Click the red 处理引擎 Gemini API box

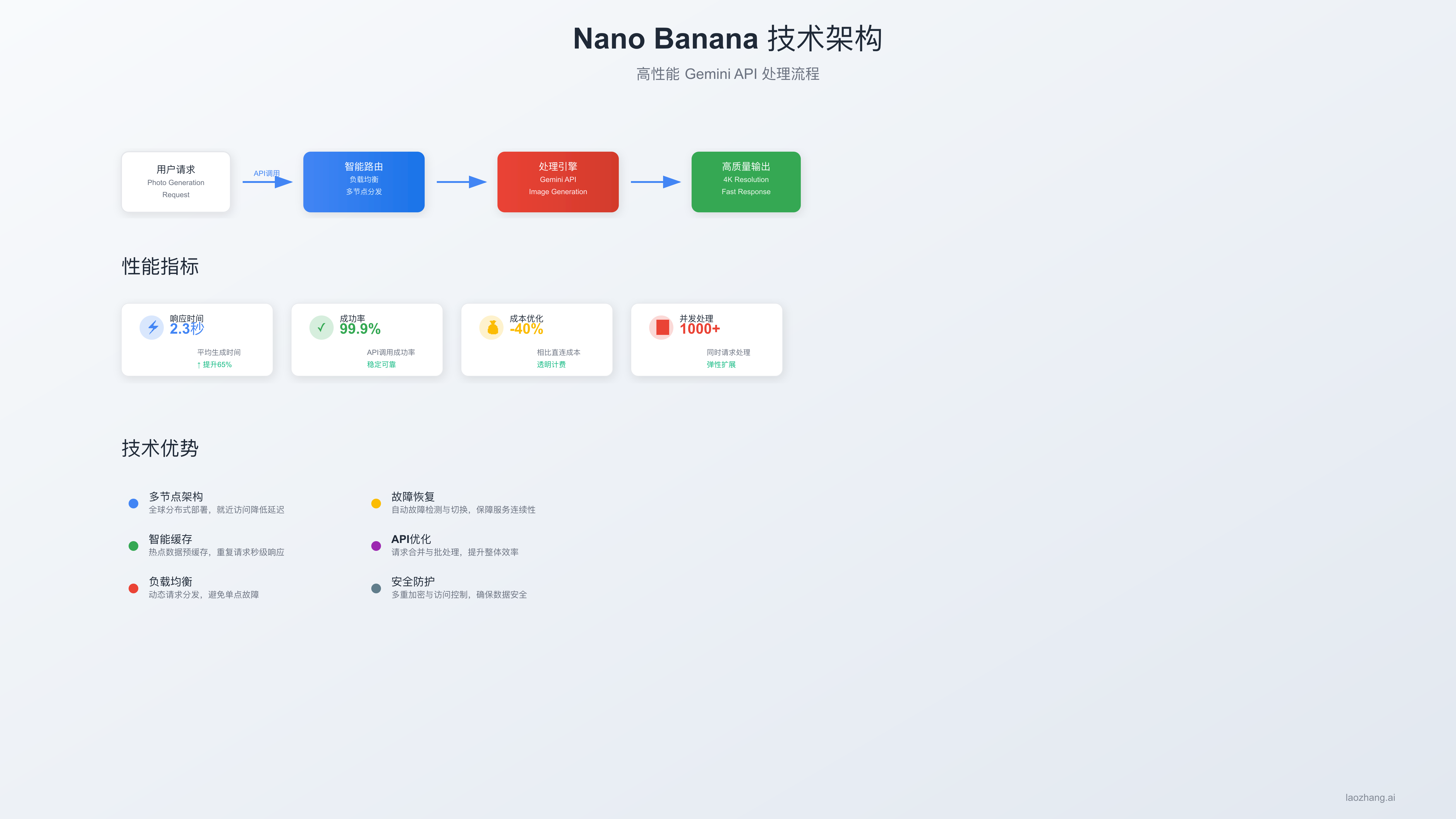coord(558,182)
